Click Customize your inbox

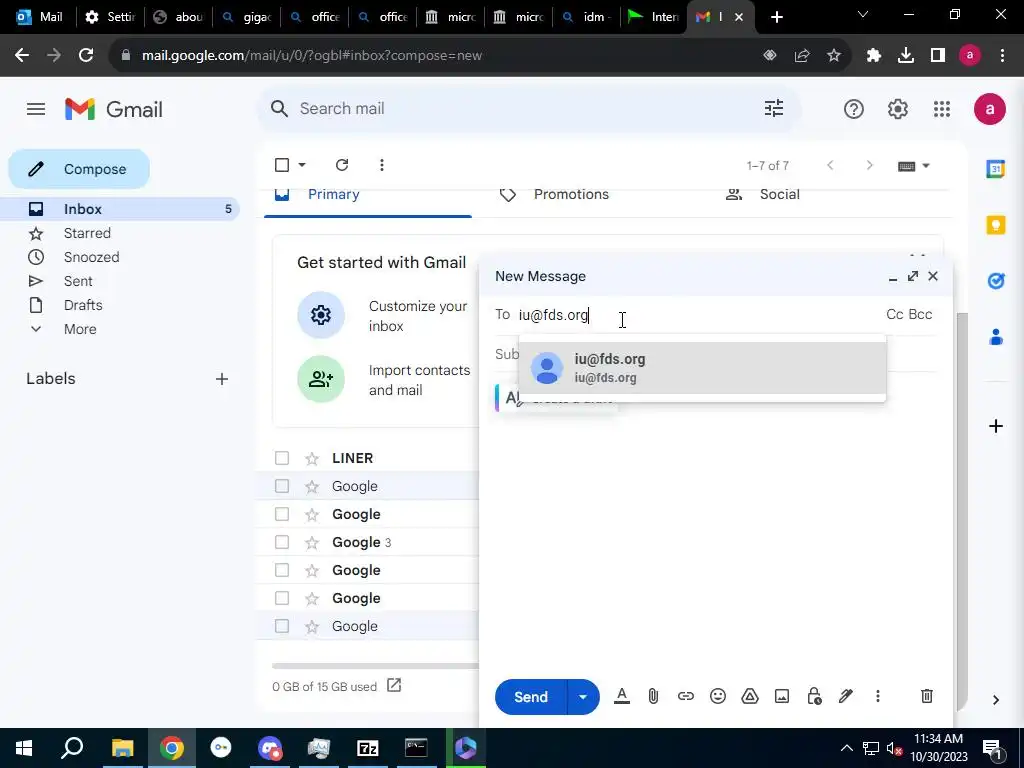[x=418, y=316]
